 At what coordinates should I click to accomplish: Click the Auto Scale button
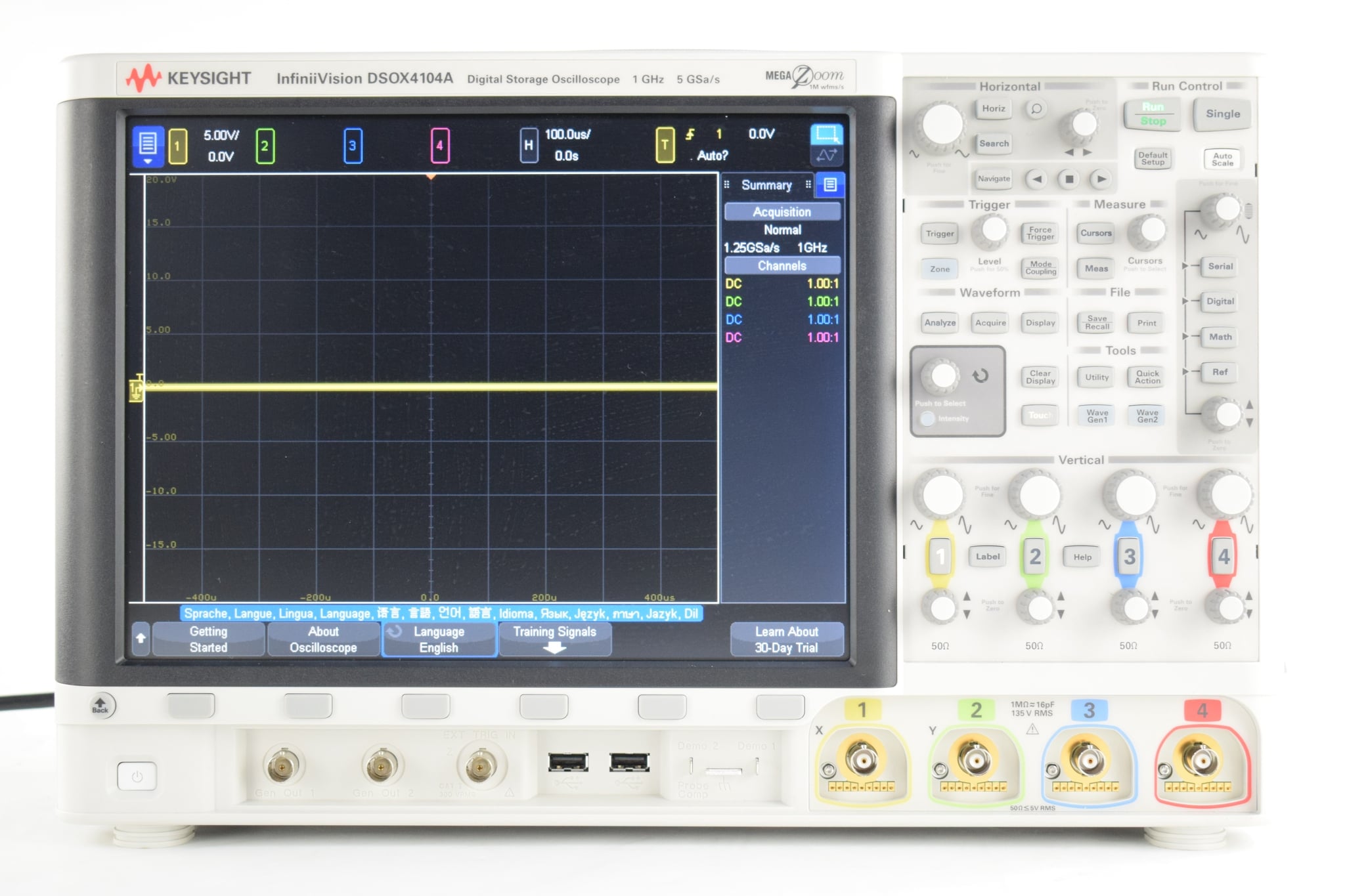(x=1222, y=159)
